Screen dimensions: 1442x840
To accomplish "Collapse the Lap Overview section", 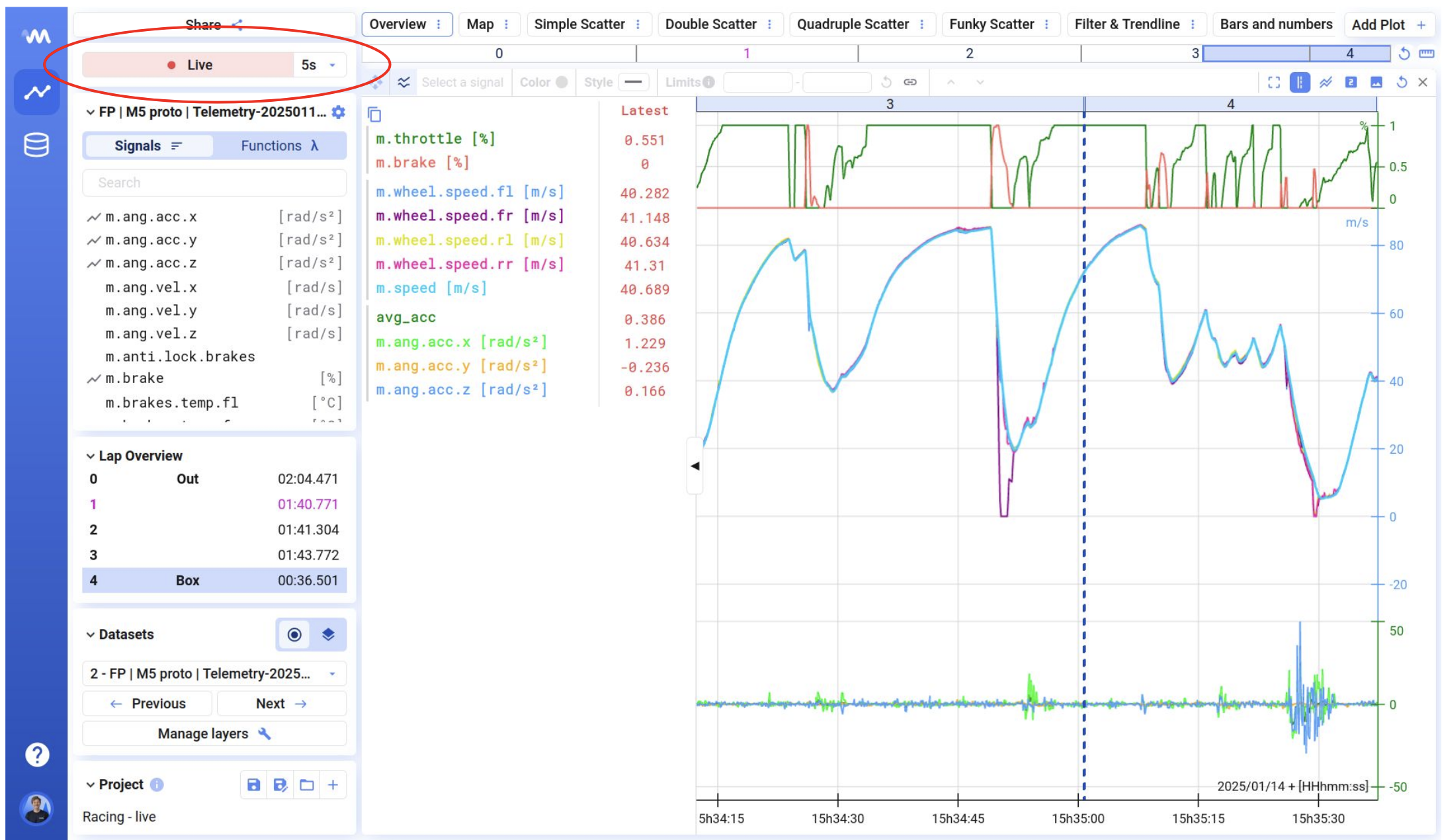I will click(91, 456).
